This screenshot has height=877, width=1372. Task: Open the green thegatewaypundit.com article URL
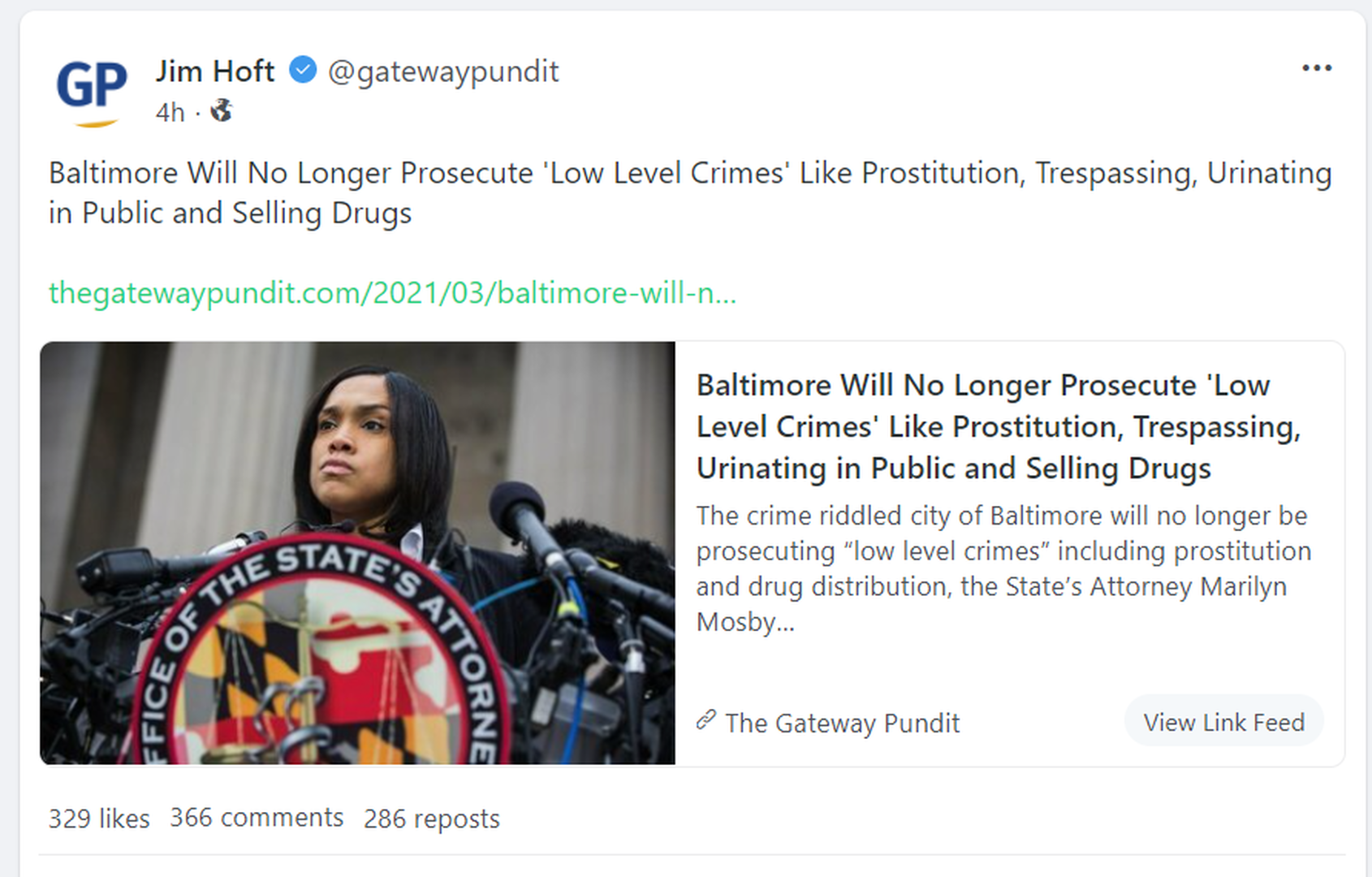392,292
